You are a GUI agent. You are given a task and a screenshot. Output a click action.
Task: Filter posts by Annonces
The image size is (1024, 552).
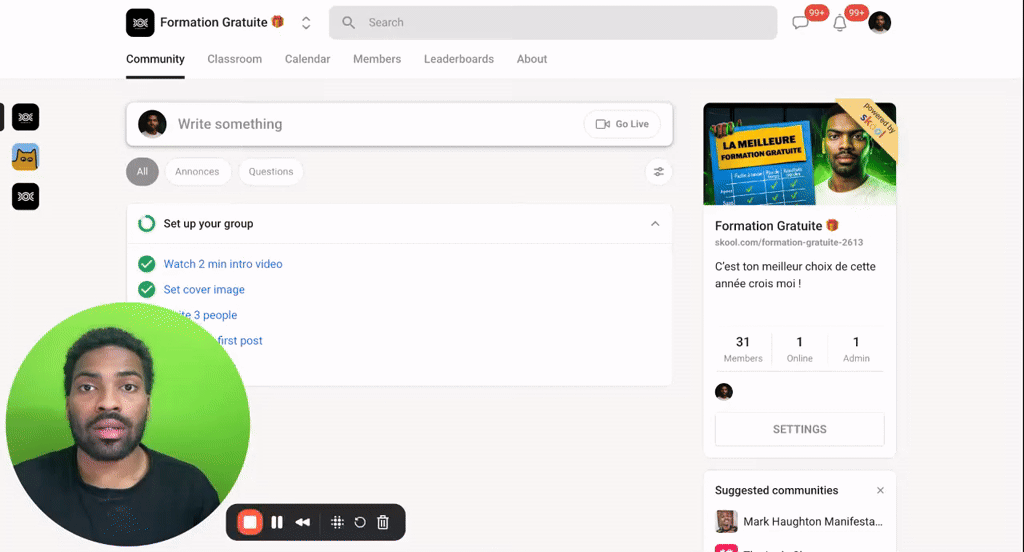(197, 172)
